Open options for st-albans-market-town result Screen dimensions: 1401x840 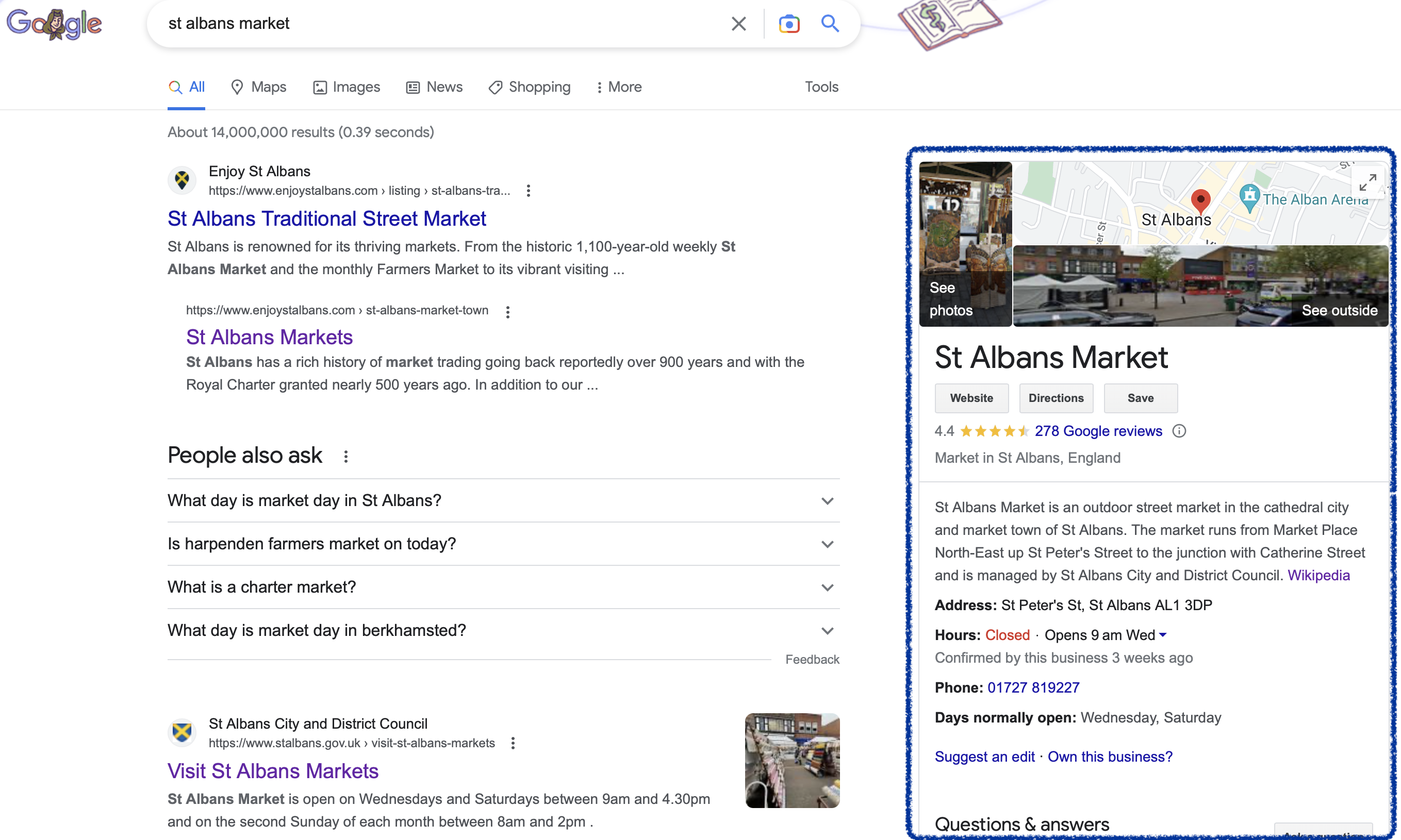507,312
